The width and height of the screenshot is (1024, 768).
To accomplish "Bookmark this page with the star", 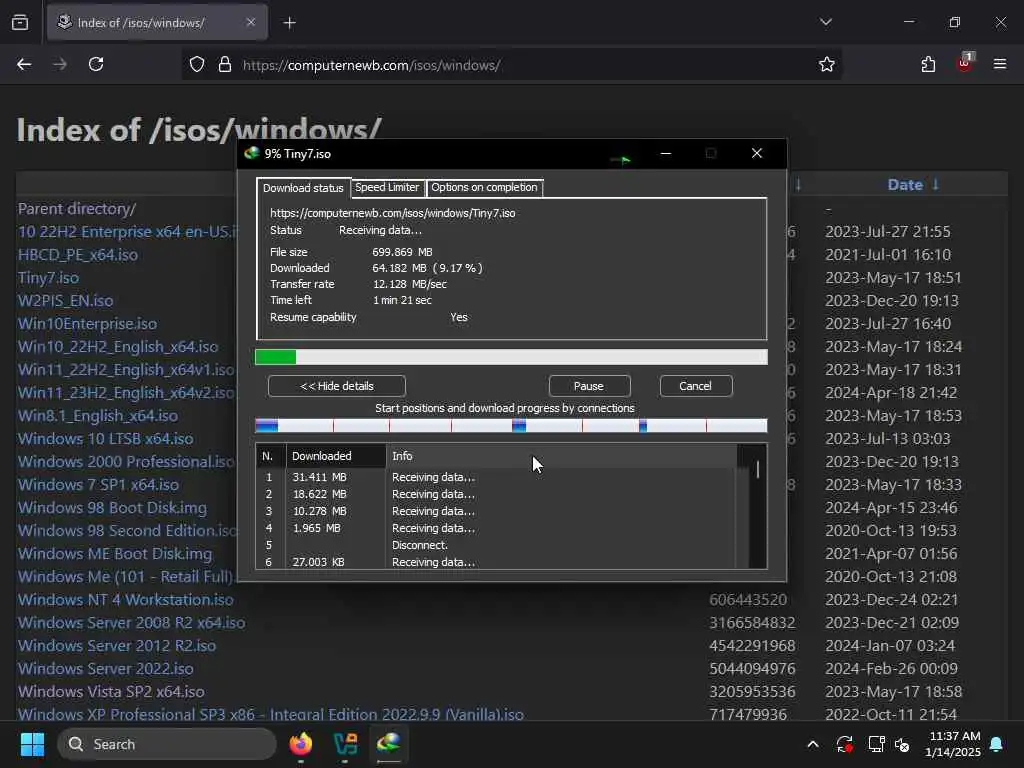I will point(827,64).
